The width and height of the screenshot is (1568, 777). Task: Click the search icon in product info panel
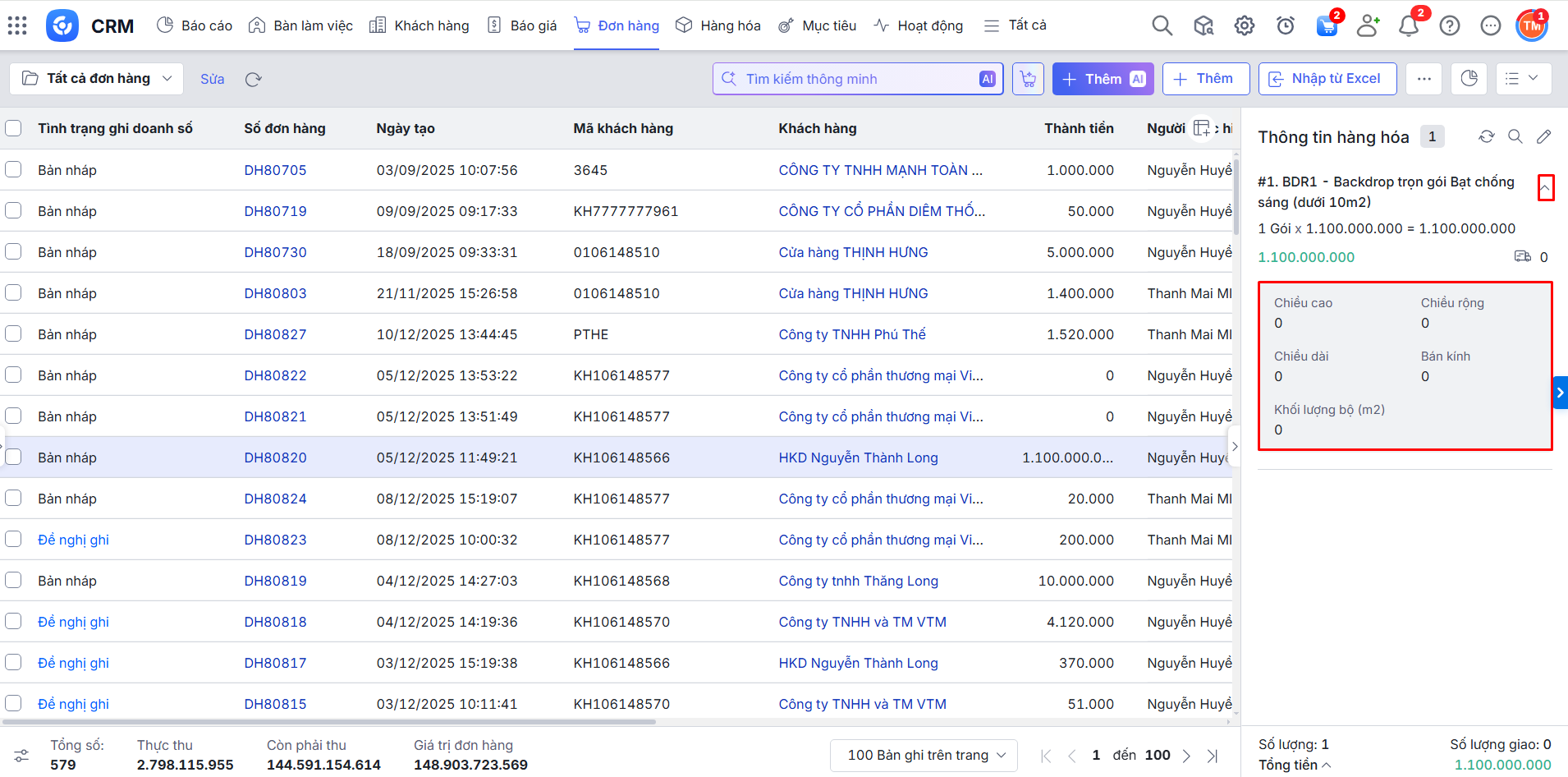coord(1515,136)
